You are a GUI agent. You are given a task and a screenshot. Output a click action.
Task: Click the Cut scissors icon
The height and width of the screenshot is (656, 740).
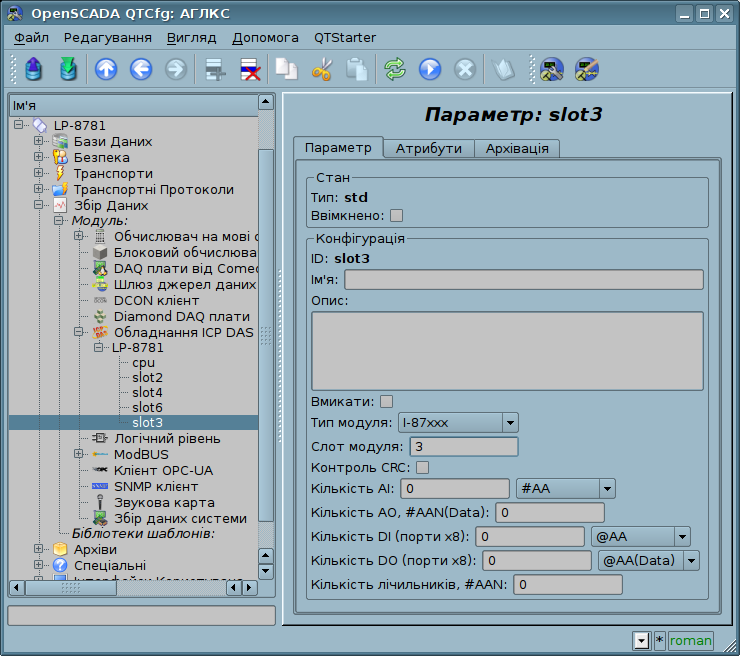(321, 69)
